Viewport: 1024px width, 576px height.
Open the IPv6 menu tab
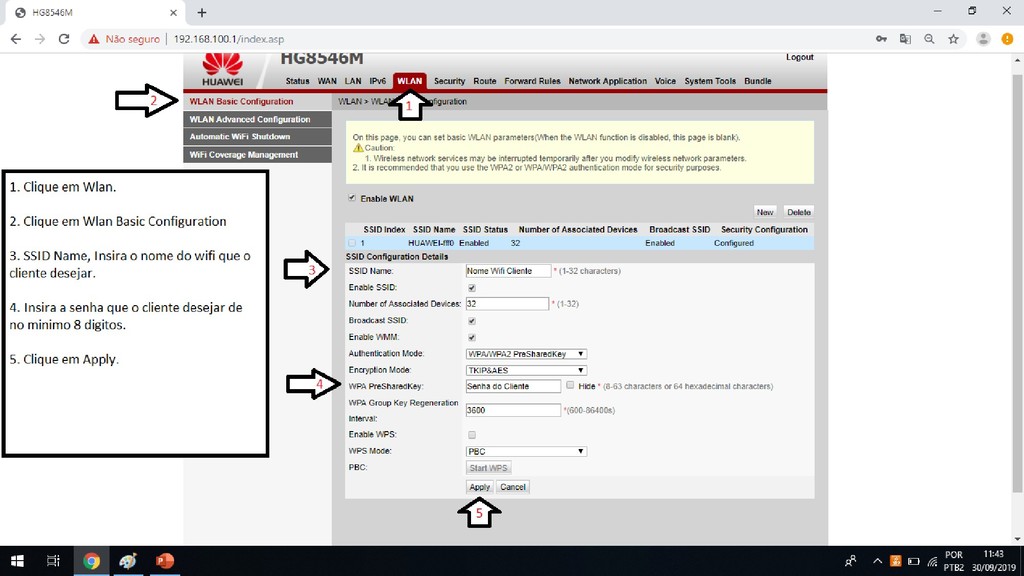pos(377,81)
